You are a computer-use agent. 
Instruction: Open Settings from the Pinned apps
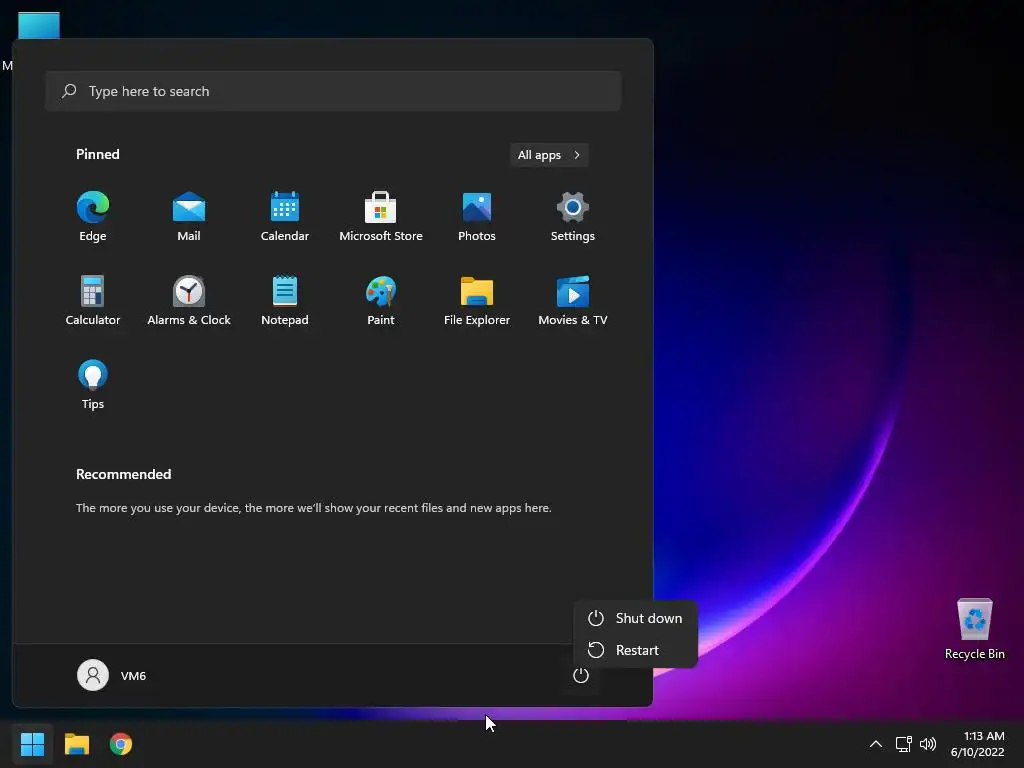[573, 217]
